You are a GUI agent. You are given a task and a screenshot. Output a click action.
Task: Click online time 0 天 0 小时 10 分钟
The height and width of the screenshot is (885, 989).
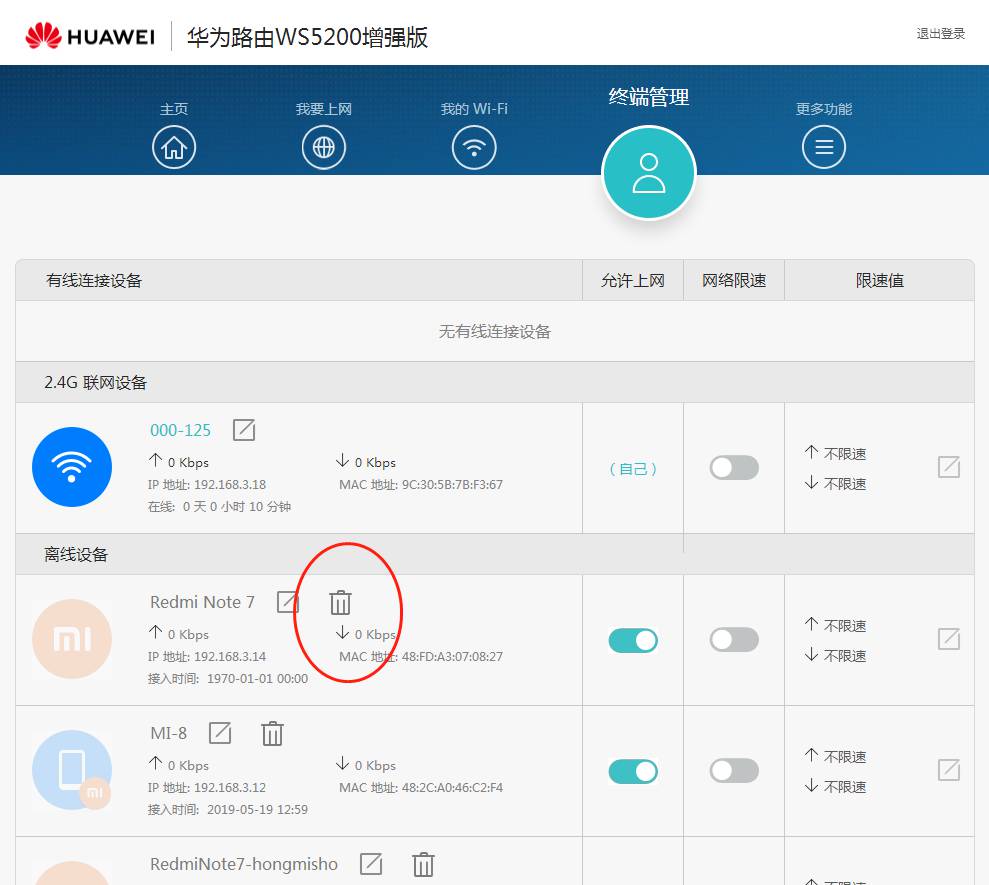pyautogui.click(x=237, y=507)
